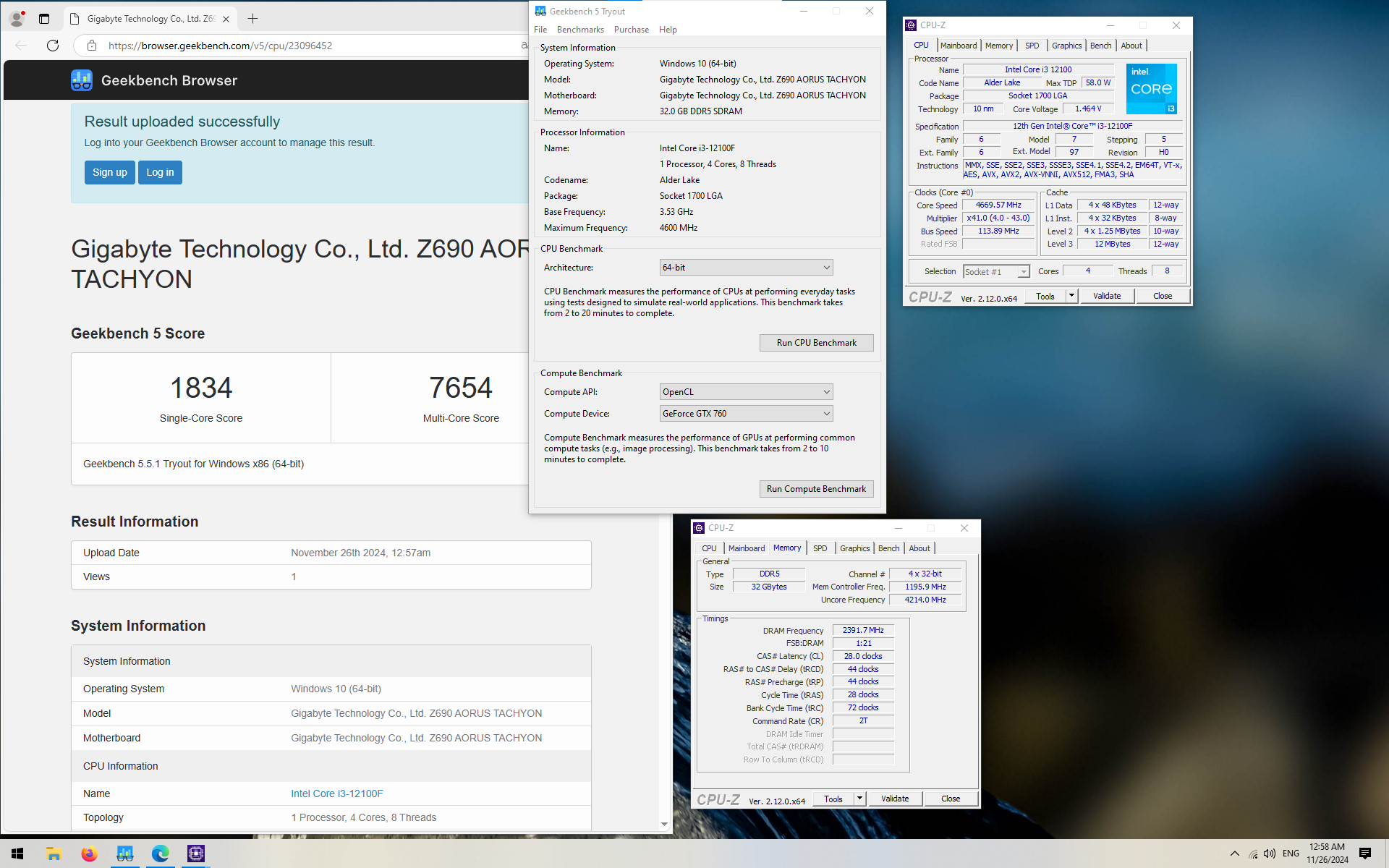Open new browser tab
1389x868 pixels.
point(252,19)
